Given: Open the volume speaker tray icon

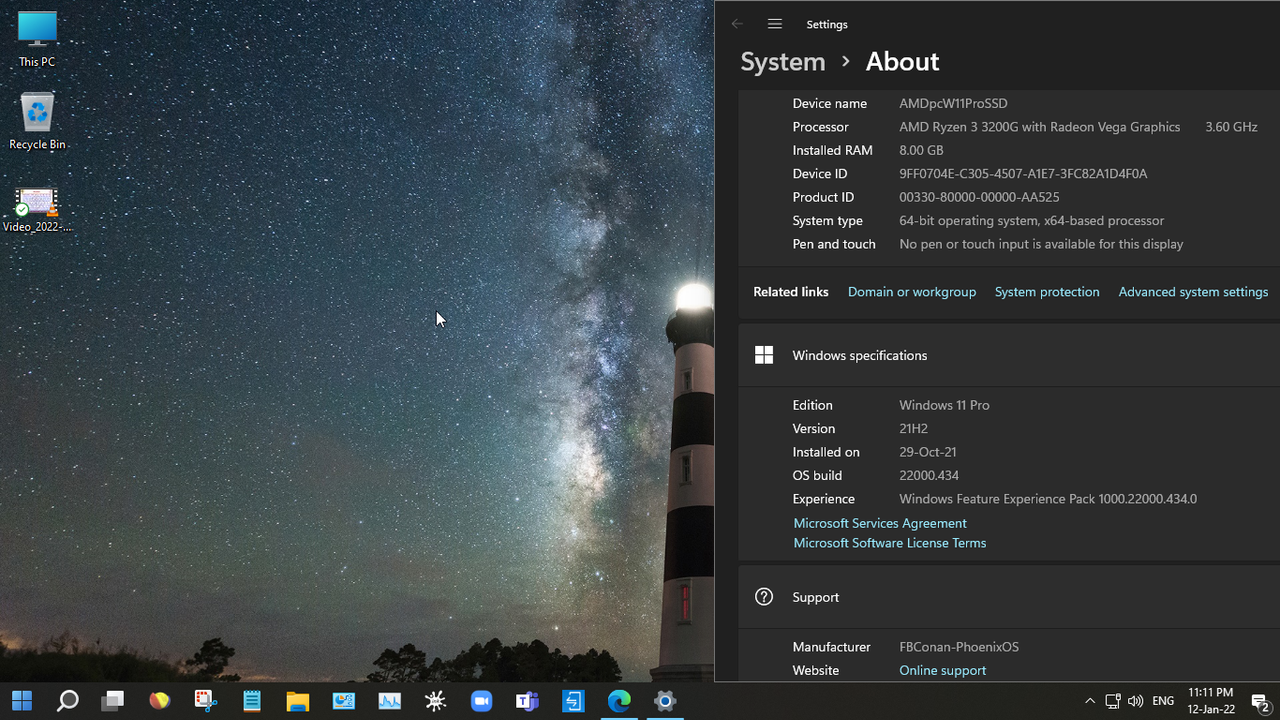Looking at the screenshot, I should coord(1135,701).
